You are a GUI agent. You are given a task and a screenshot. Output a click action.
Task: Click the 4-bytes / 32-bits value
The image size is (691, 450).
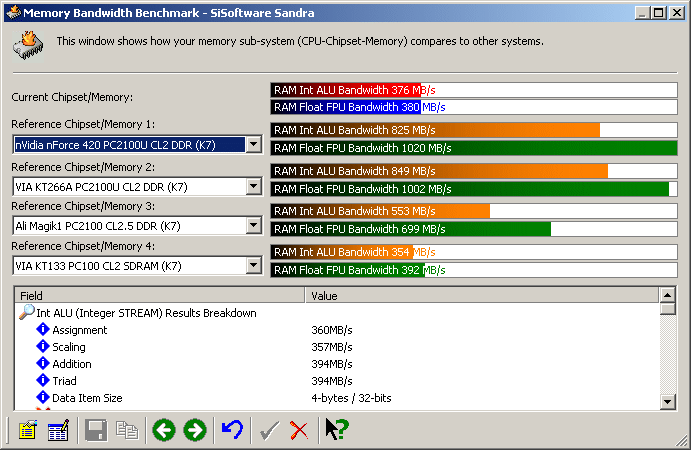(351, 398)
